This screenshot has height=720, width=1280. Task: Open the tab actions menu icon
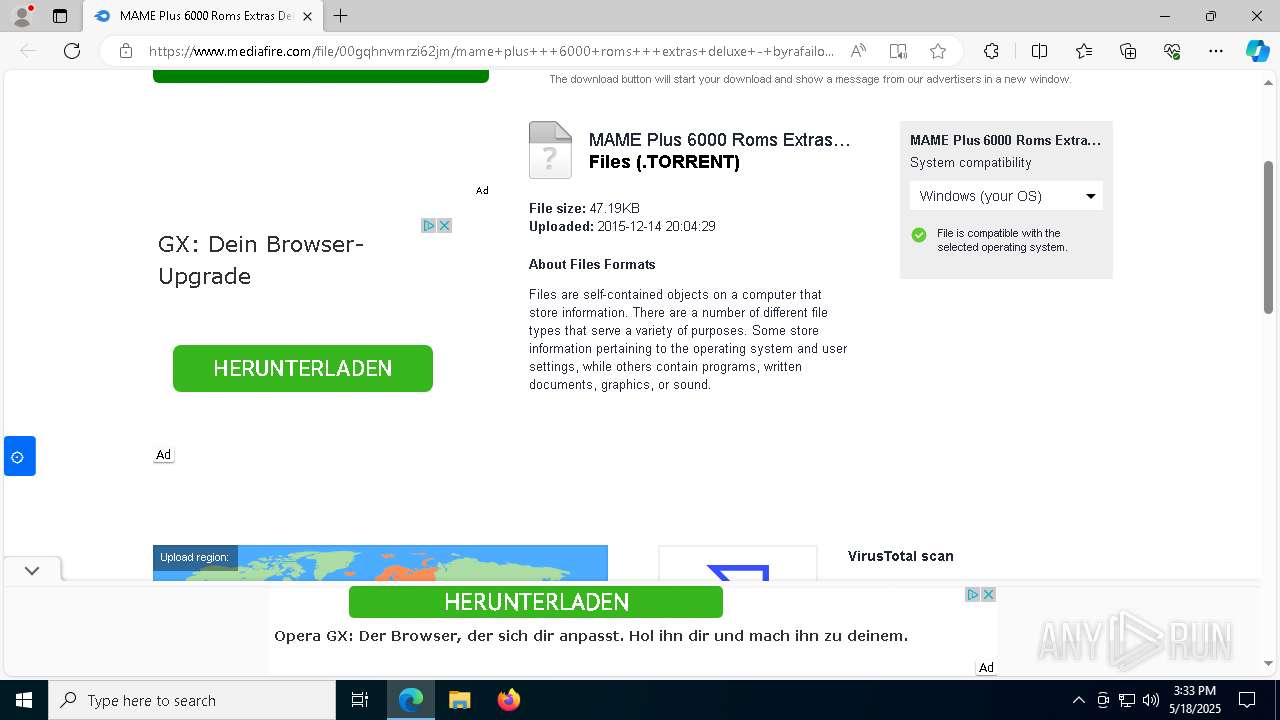[x=60, y=16]
